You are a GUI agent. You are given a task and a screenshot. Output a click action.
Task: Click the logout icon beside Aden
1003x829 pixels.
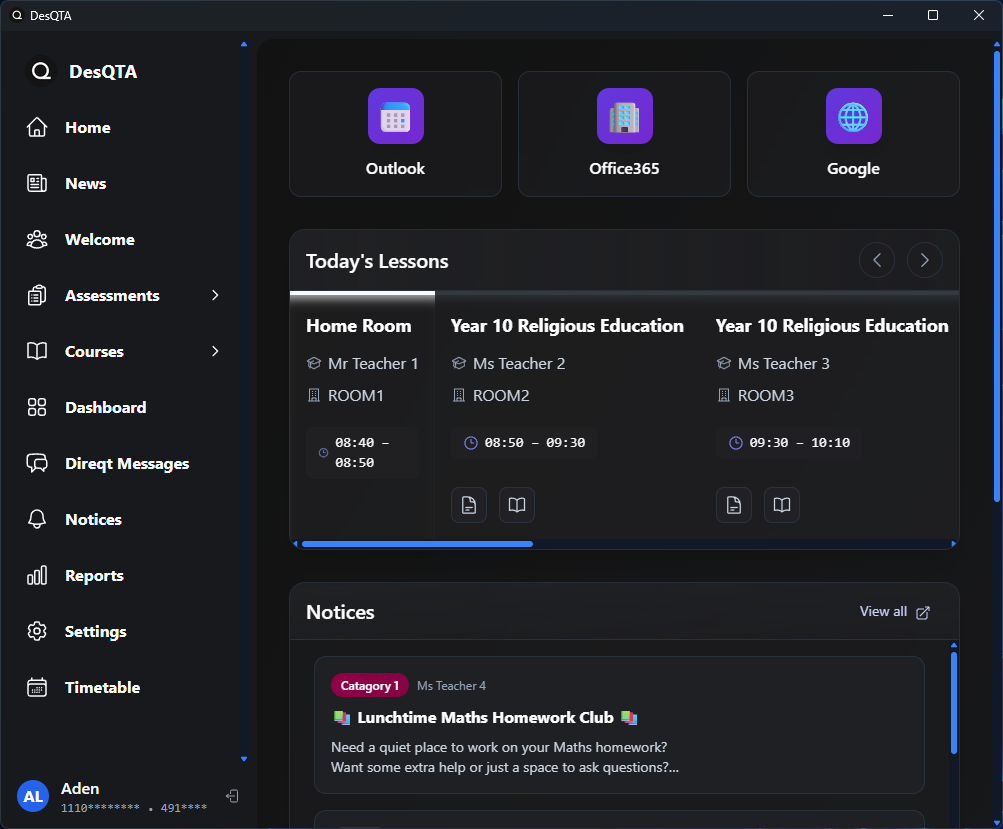coord(232,796)
